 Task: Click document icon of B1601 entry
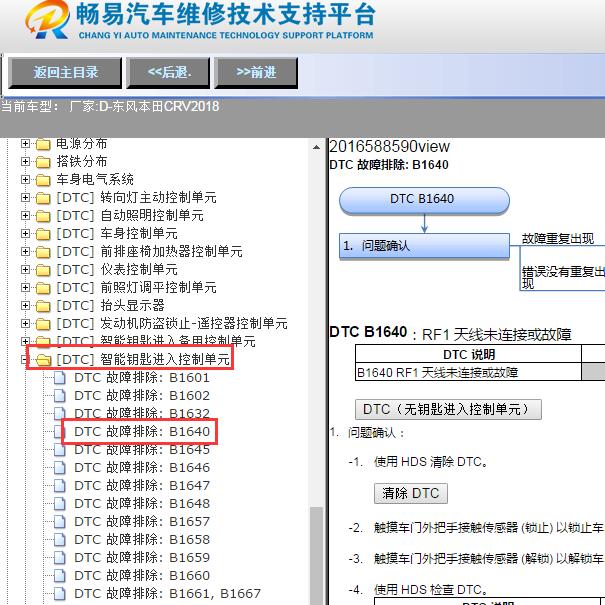[59, 378]
